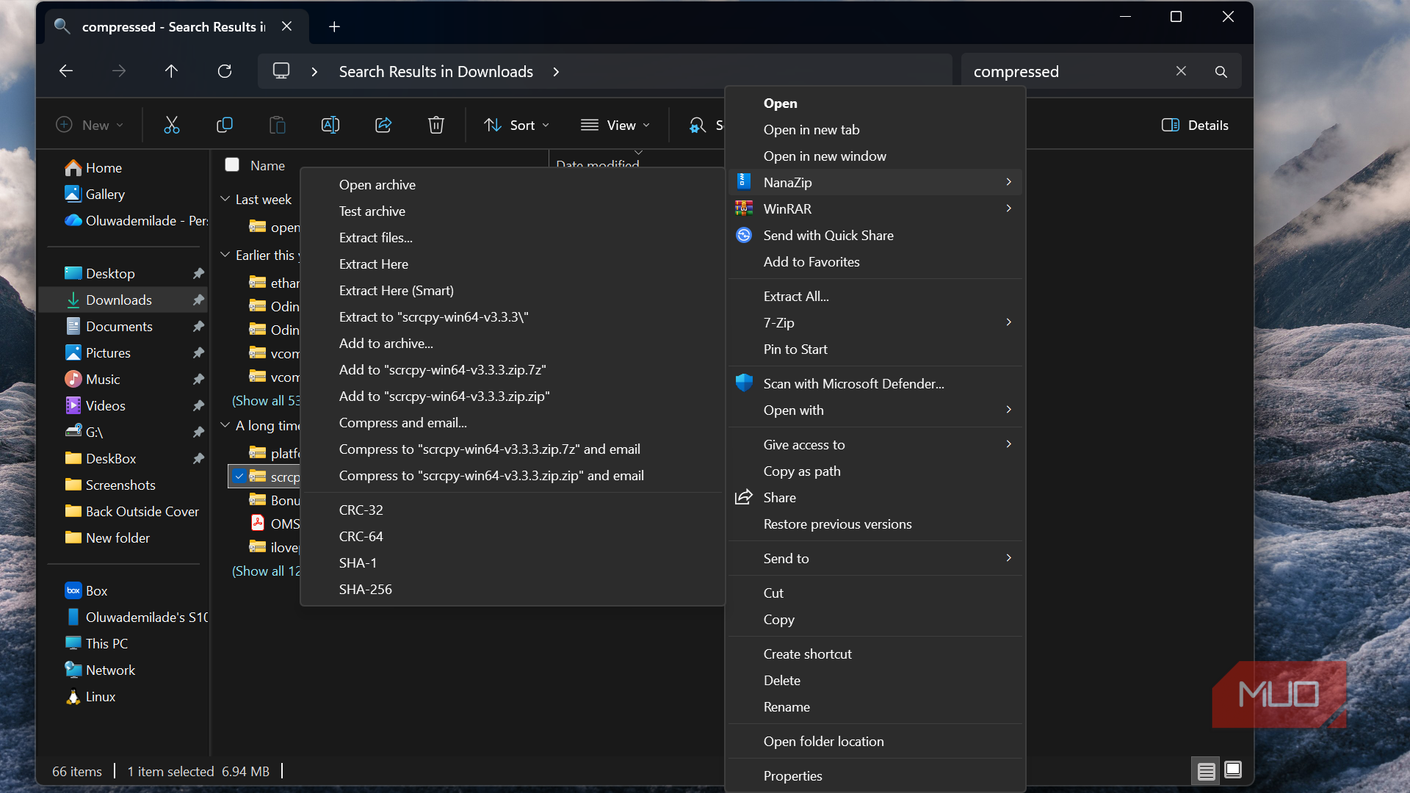1410x793 pixels.
Task: Toggle the Details pane button
Action: point(1195,125)
